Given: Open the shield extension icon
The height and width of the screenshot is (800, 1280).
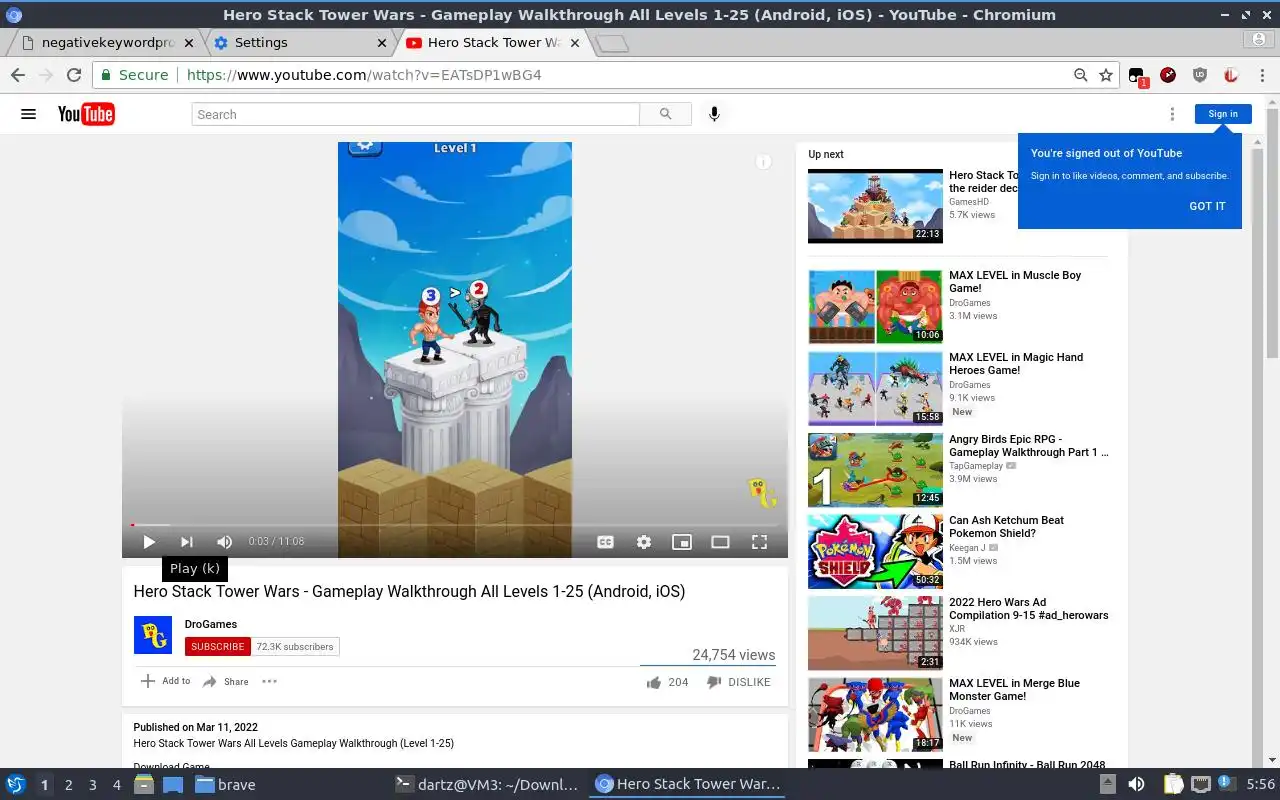Looking at the screenshot, I should (1200, 75).
